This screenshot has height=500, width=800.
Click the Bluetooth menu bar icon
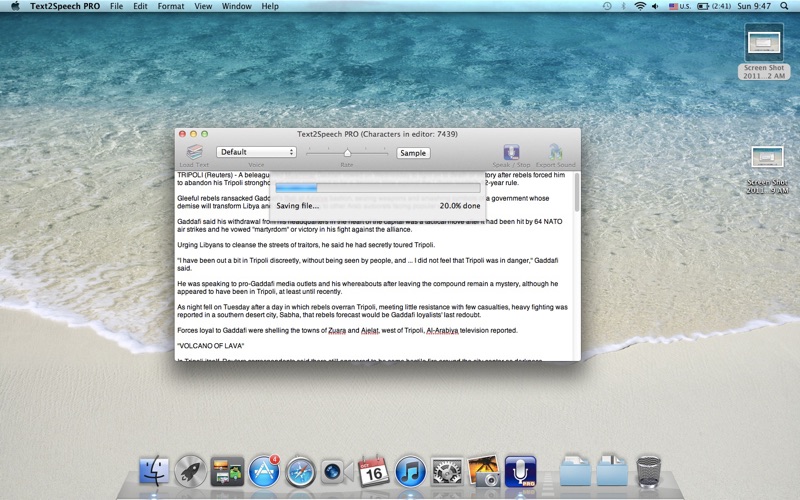point(623,6)
